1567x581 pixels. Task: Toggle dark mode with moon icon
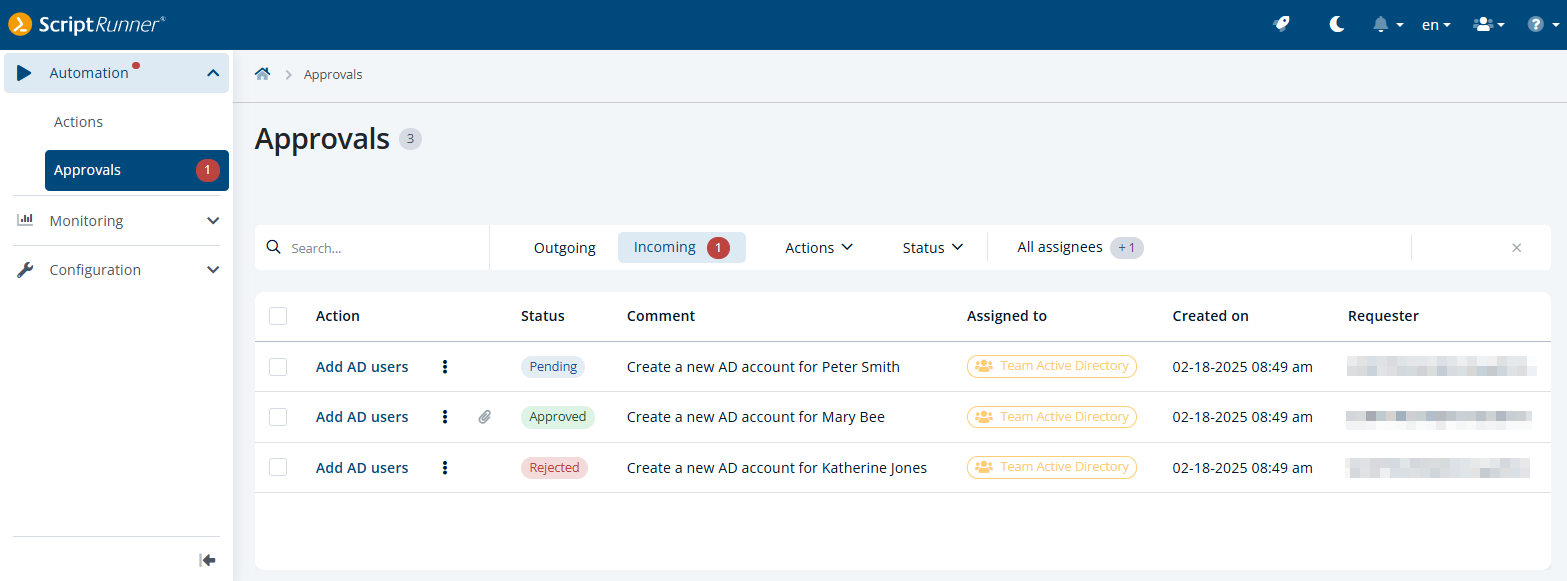click(1336, 24)
